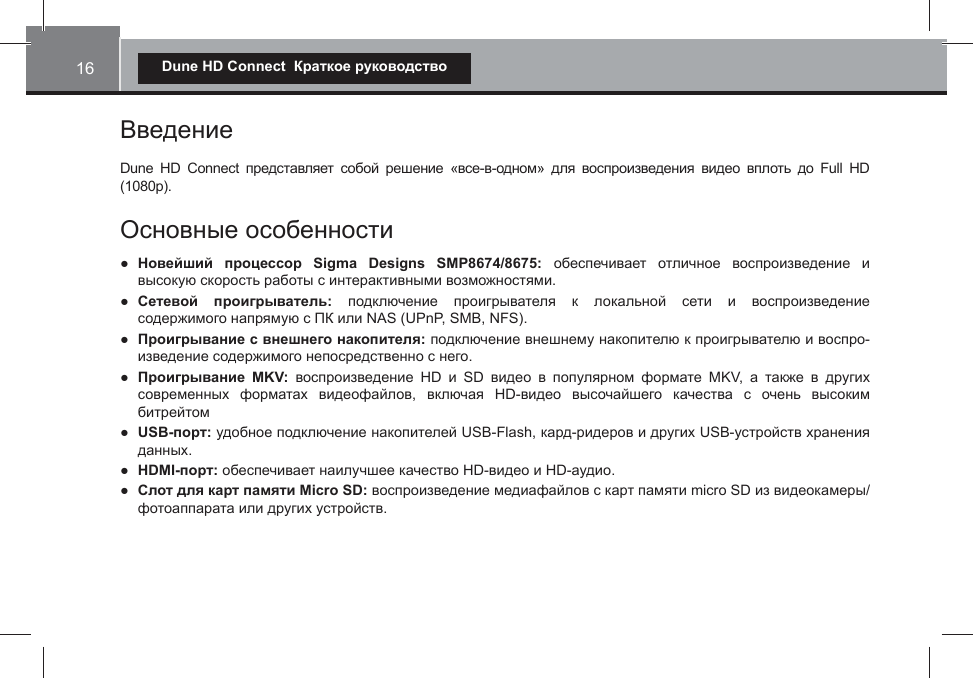This screenshot has width=973, height=678.
Task: Click the line 'изведение содержимого непосредственно с него.'
Action: coord(305,357)
